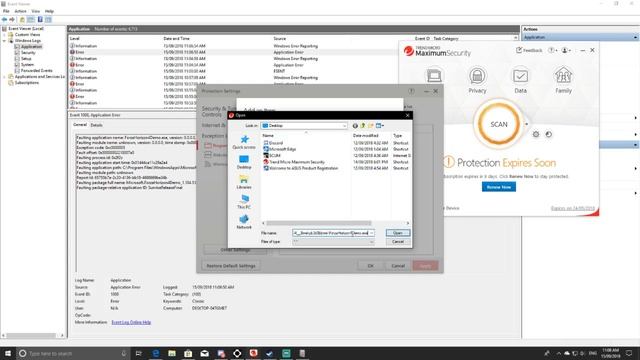Viewport: 640px width, 360px height.
Task: Click Open button in file dialog
Action: (398, 233)
